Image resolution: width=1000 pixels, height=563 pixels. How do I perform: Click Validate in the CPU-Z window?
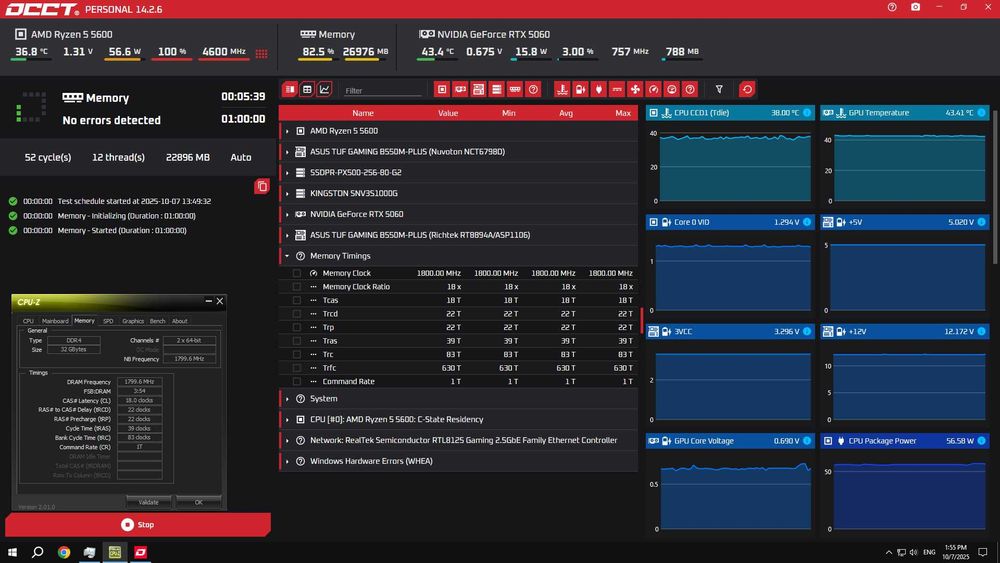coord(149,502)
